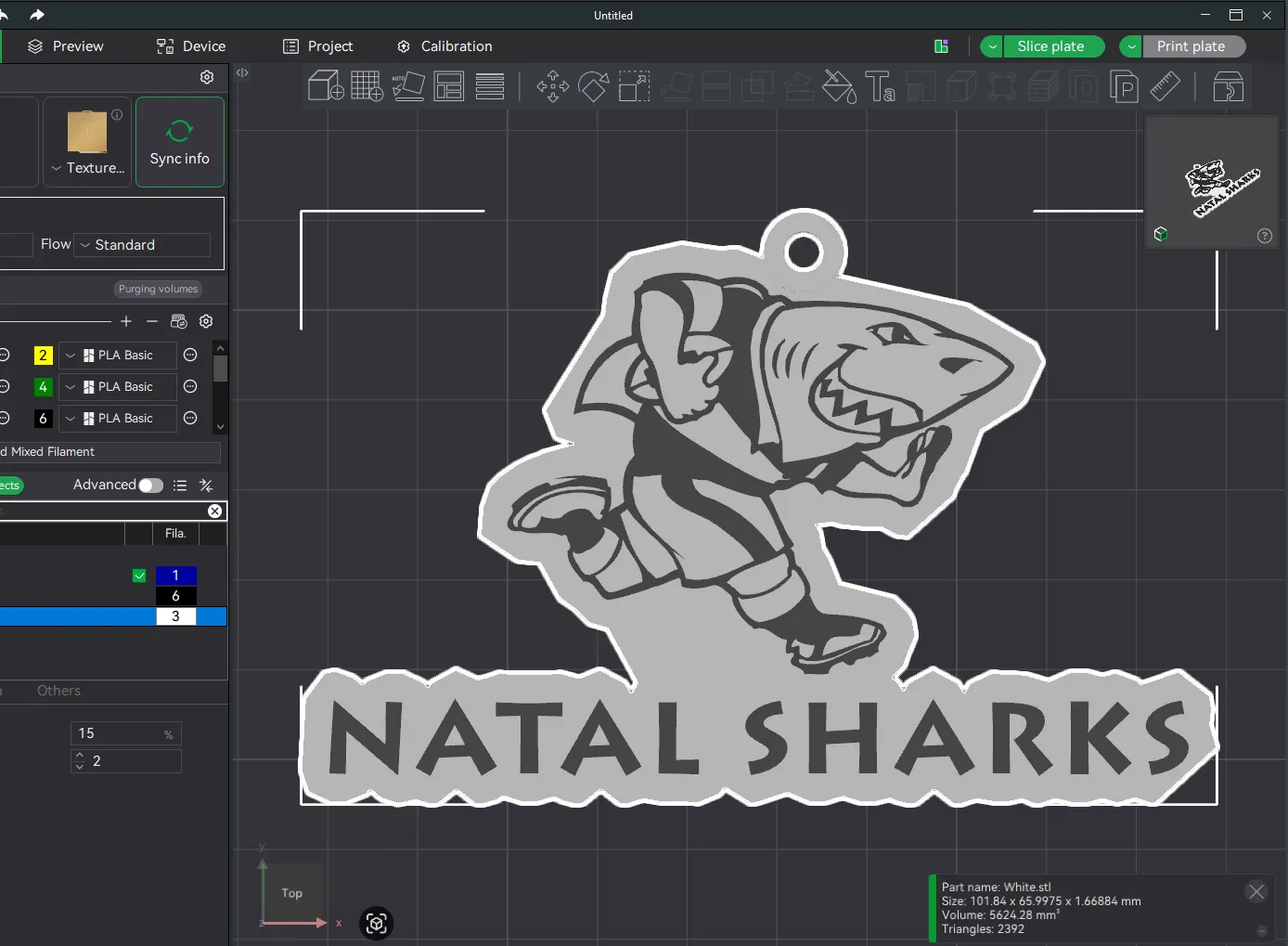Viewport: 1288px width, 946px height.
Task: Open the Others settings tab
Action: tap(58, 691)
